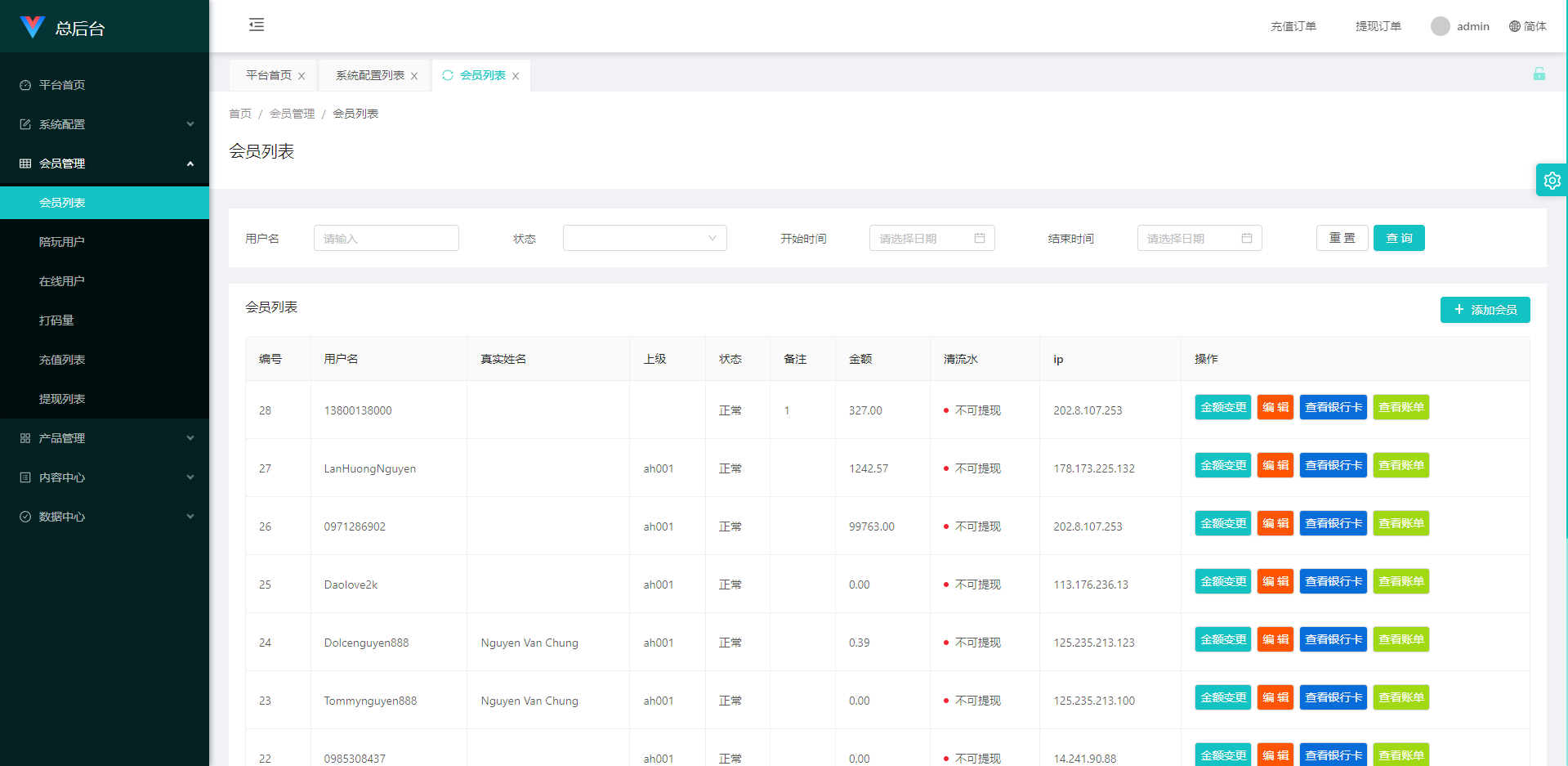The image size is (1568, 766).
Task: Click the 用户名 input field
Action: (x=386, y=238)
